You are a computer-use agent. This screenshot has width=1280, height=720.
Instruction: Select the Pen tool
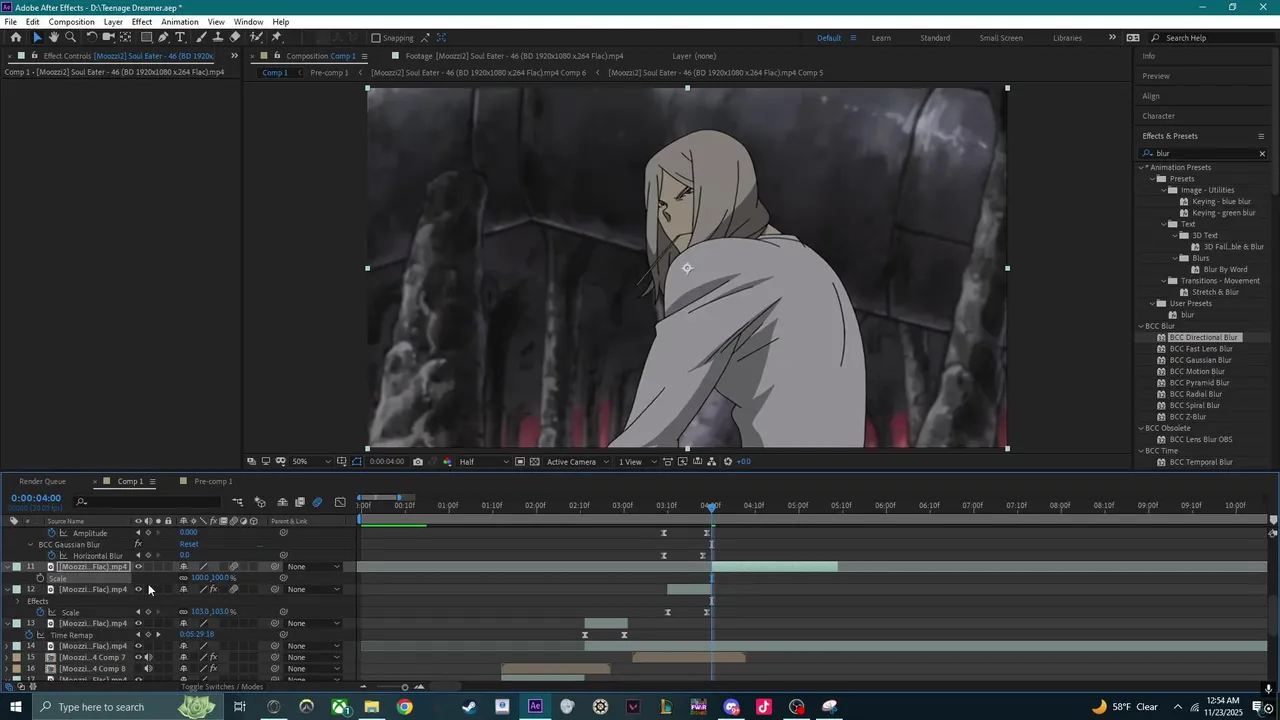click(163, 37)
